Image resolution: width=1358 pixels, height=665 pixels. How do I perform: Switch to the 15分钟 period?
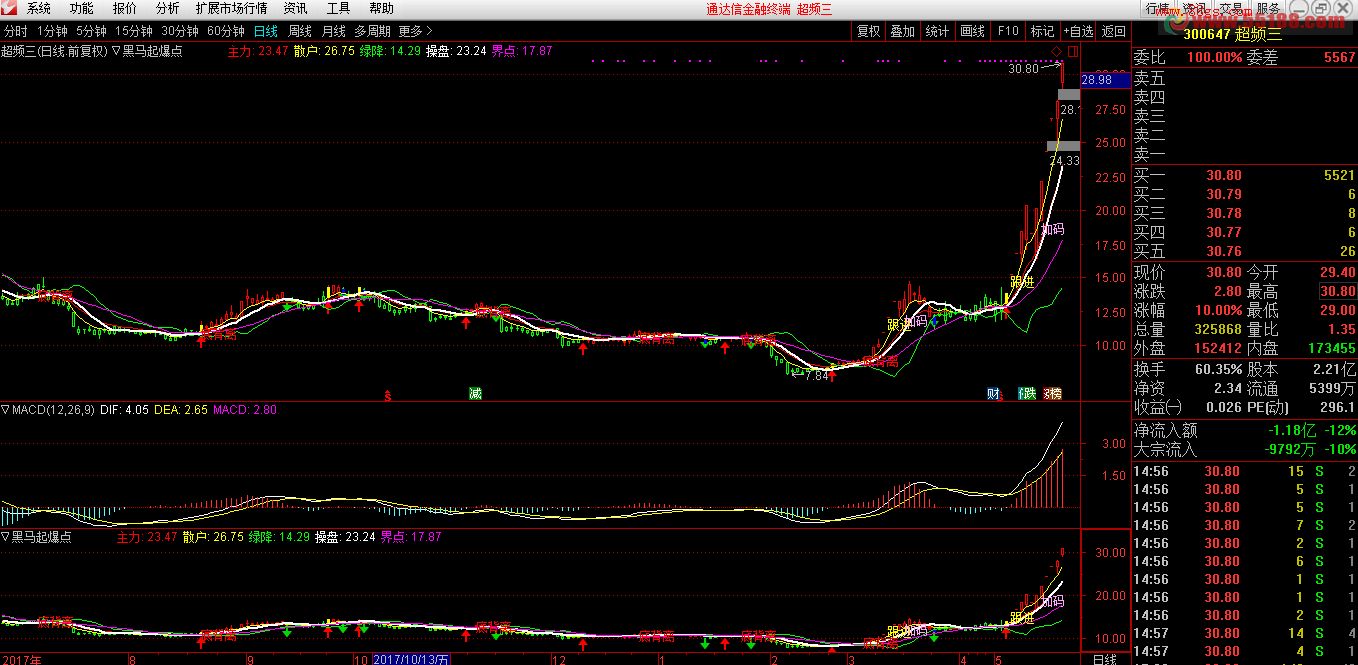[x=134, y=31]
